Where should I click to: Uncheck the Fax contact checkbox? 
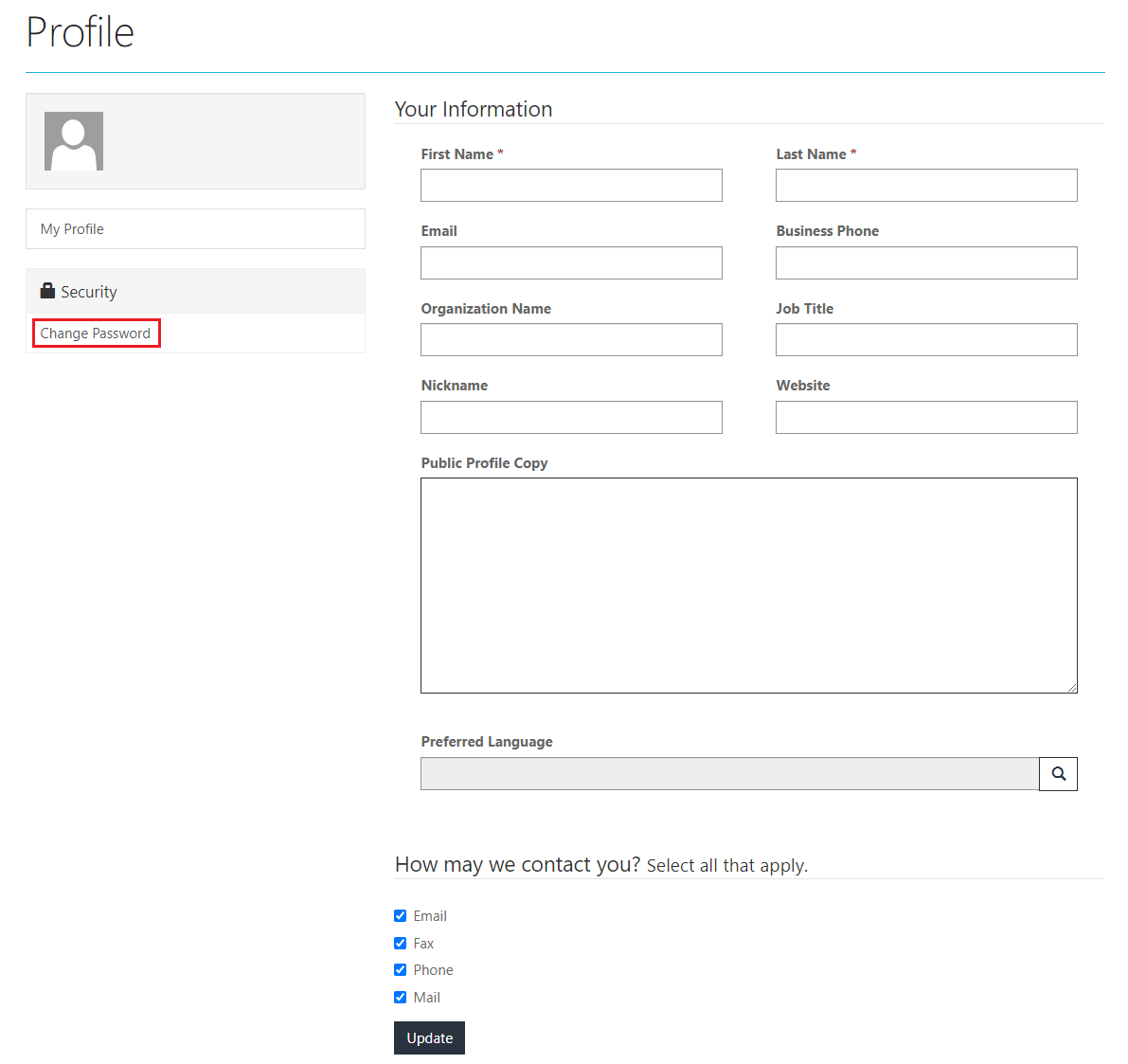(400, 944)
